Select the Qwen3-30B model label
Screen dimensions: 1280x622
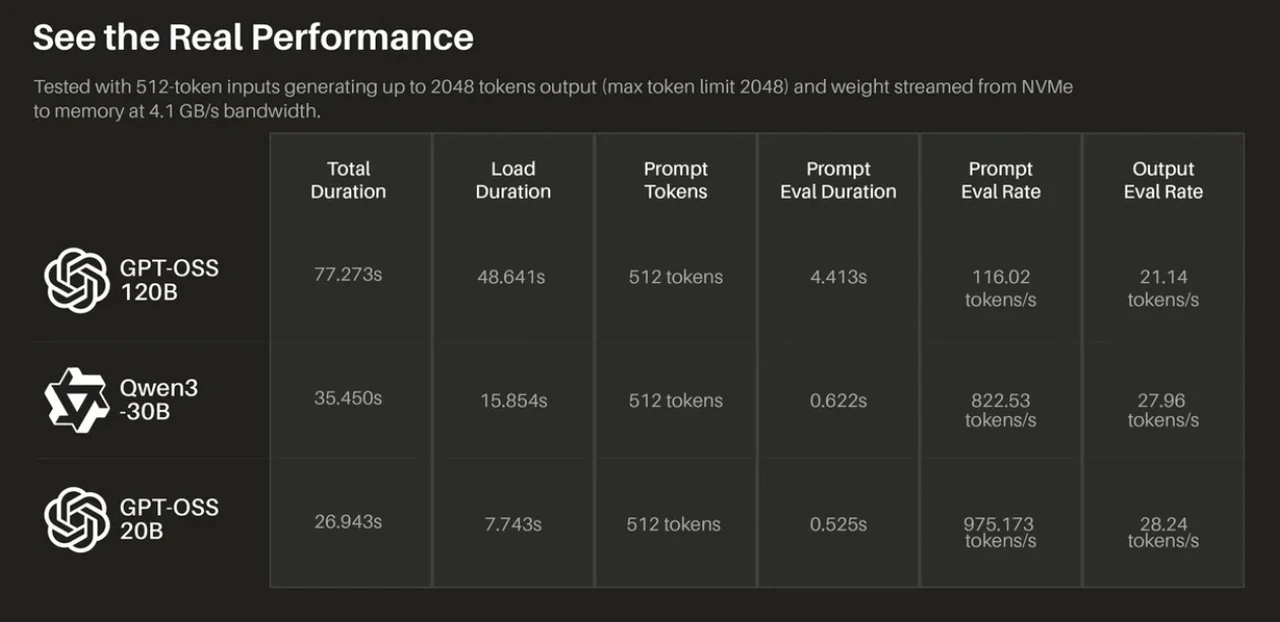(x=159, y=400)
